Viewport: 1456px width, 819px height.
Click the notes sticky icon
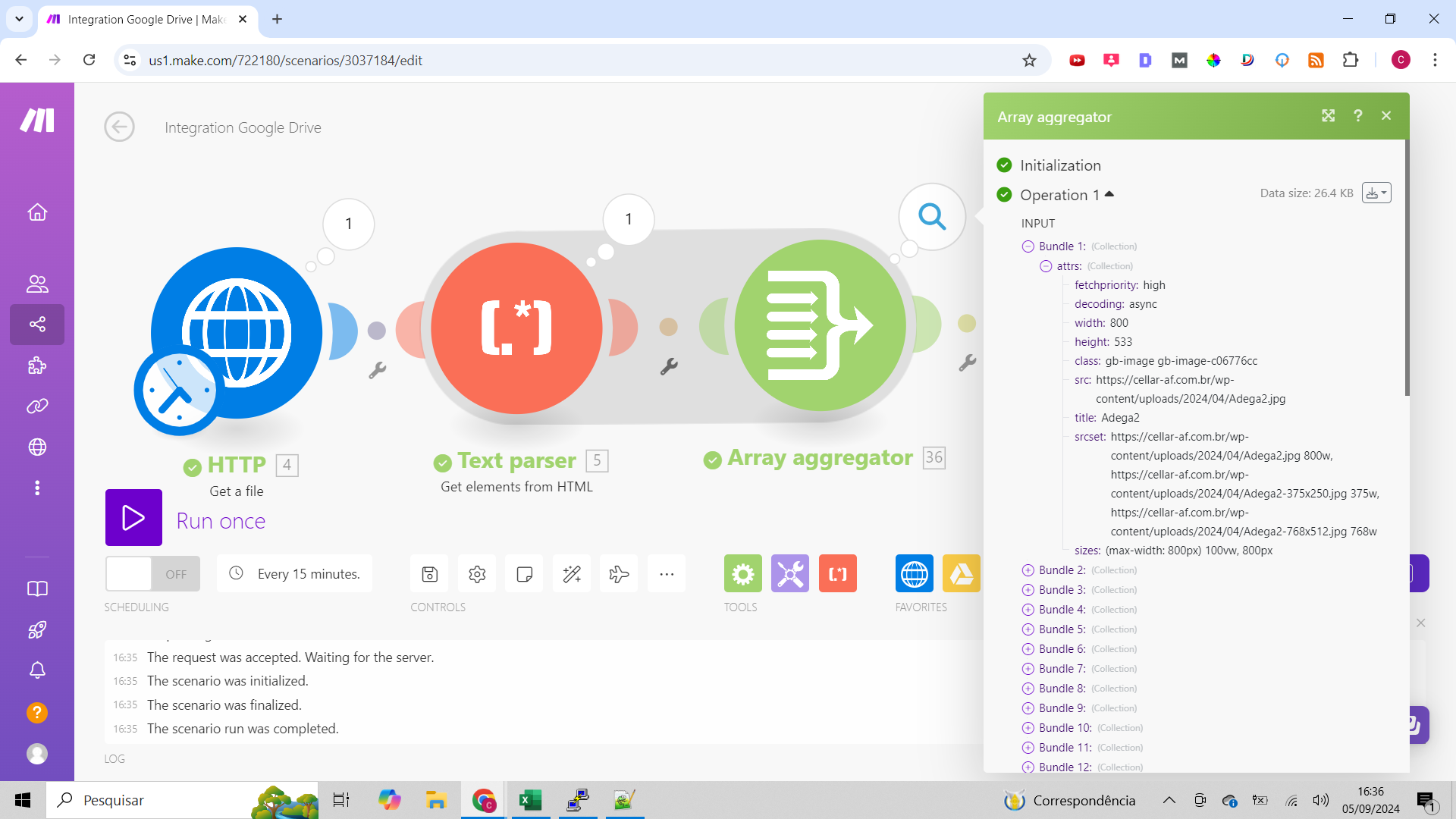524,574
